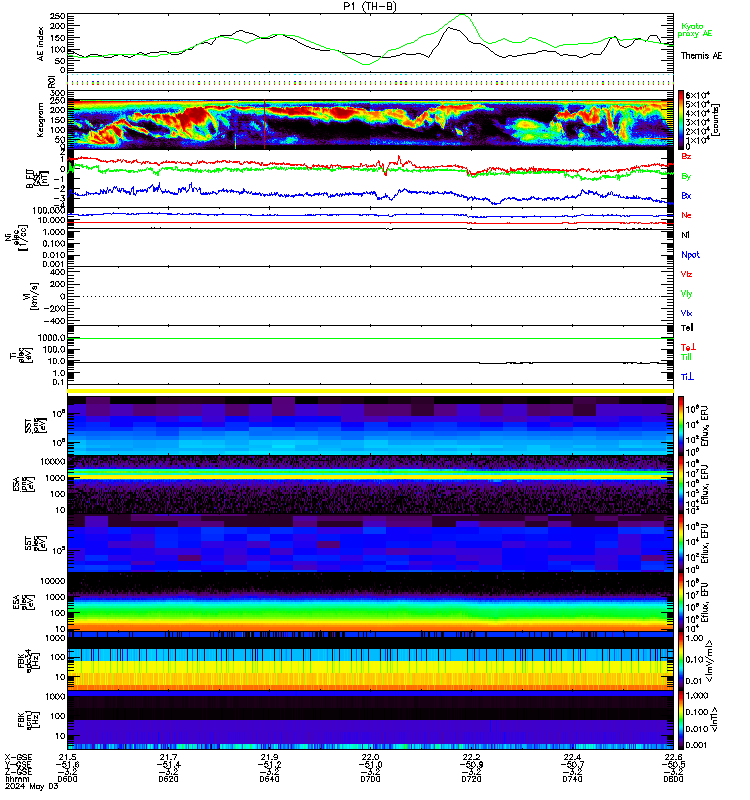
Task: Select the green Viy legend label
Action: coord(686,294)
